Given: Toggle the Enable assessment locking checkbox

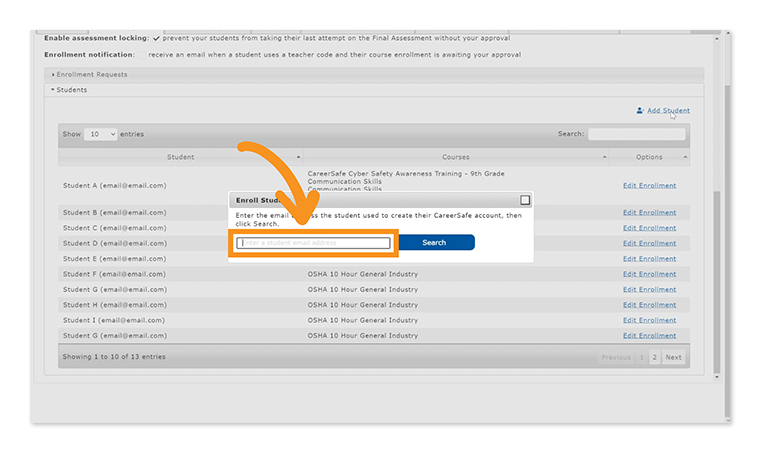Looking at the screenshot, I should [156, 38].
